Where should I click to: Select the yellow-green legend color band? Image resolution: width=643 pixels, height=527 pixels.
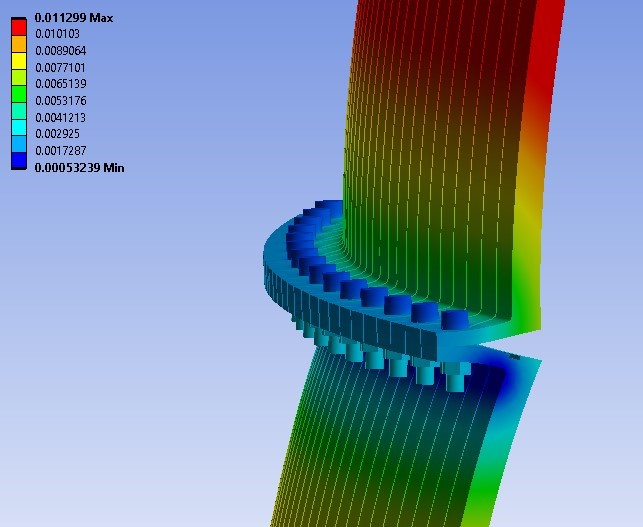(19, 77)
